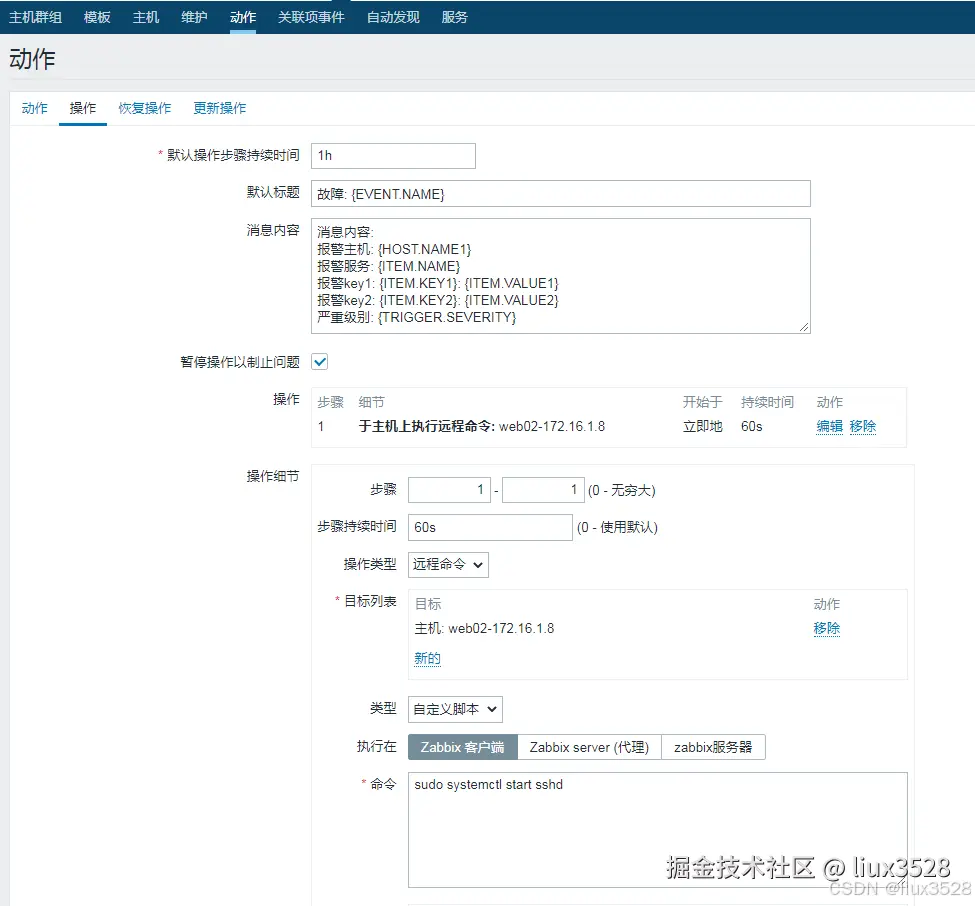Click the default duration input showing 1h
The height and width of the screenshot is (906, 975).
393,155
